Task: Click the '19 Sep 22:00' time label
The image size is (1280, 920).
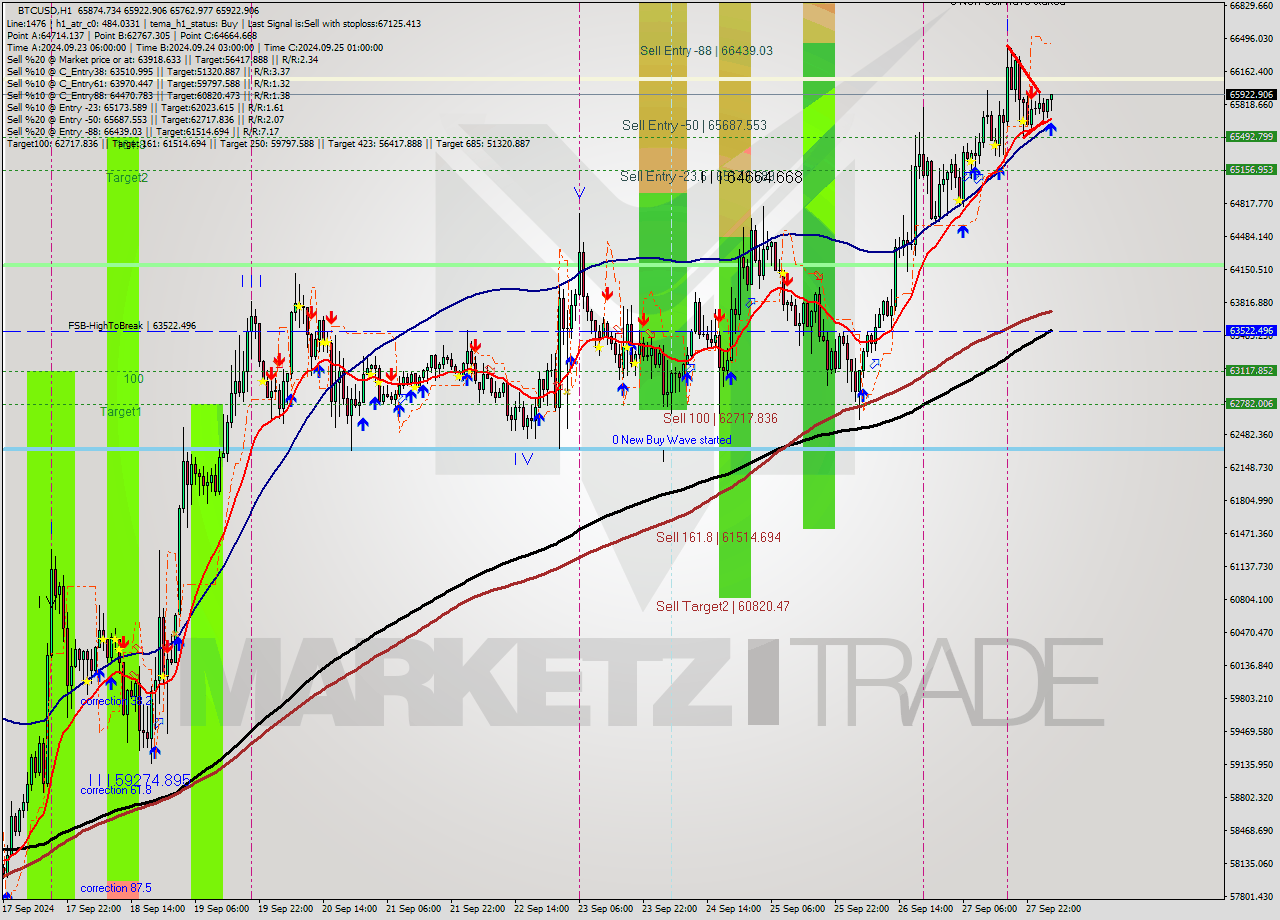Action: 285,909
